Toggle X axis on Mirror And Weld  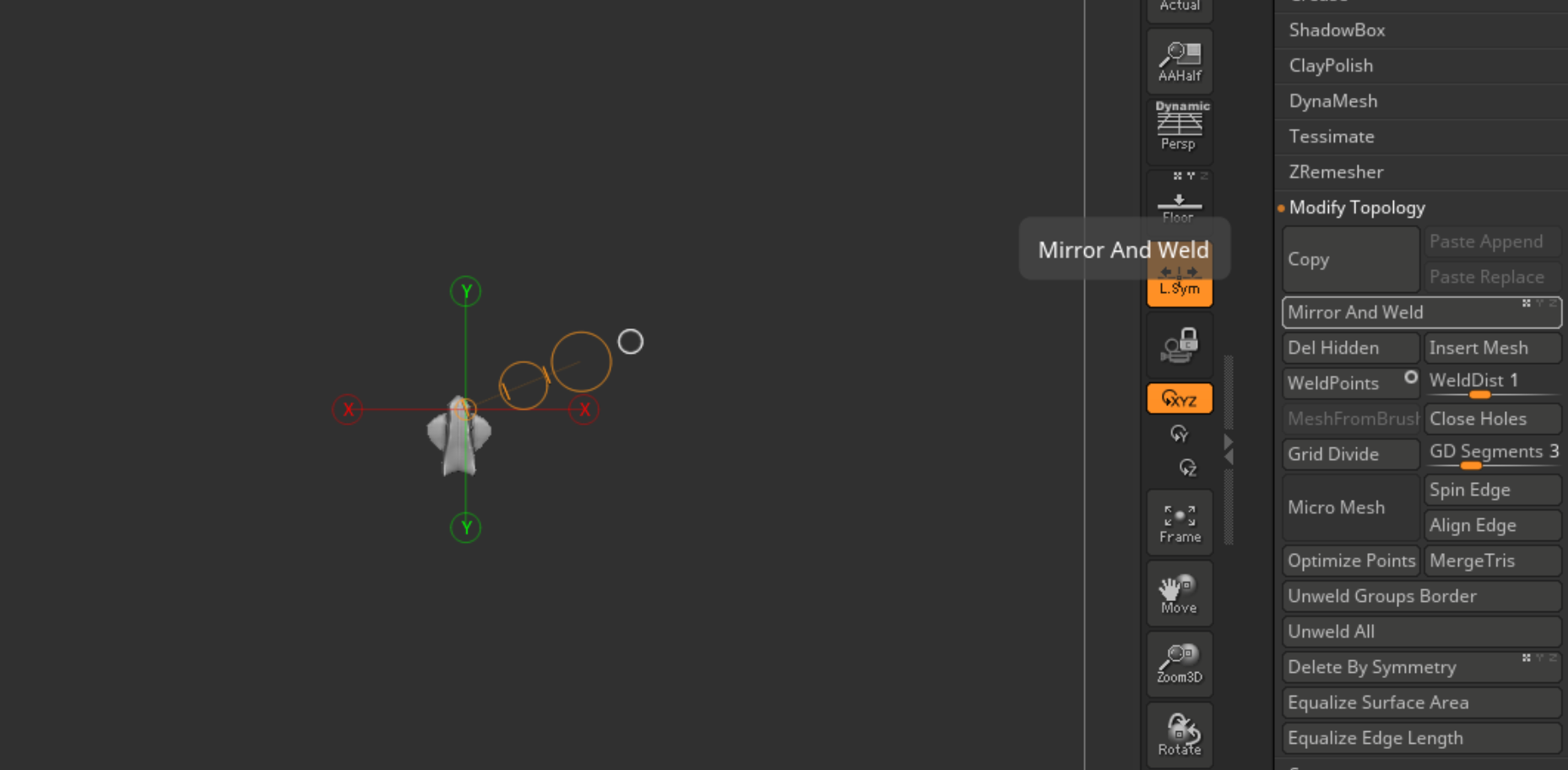1527,303
